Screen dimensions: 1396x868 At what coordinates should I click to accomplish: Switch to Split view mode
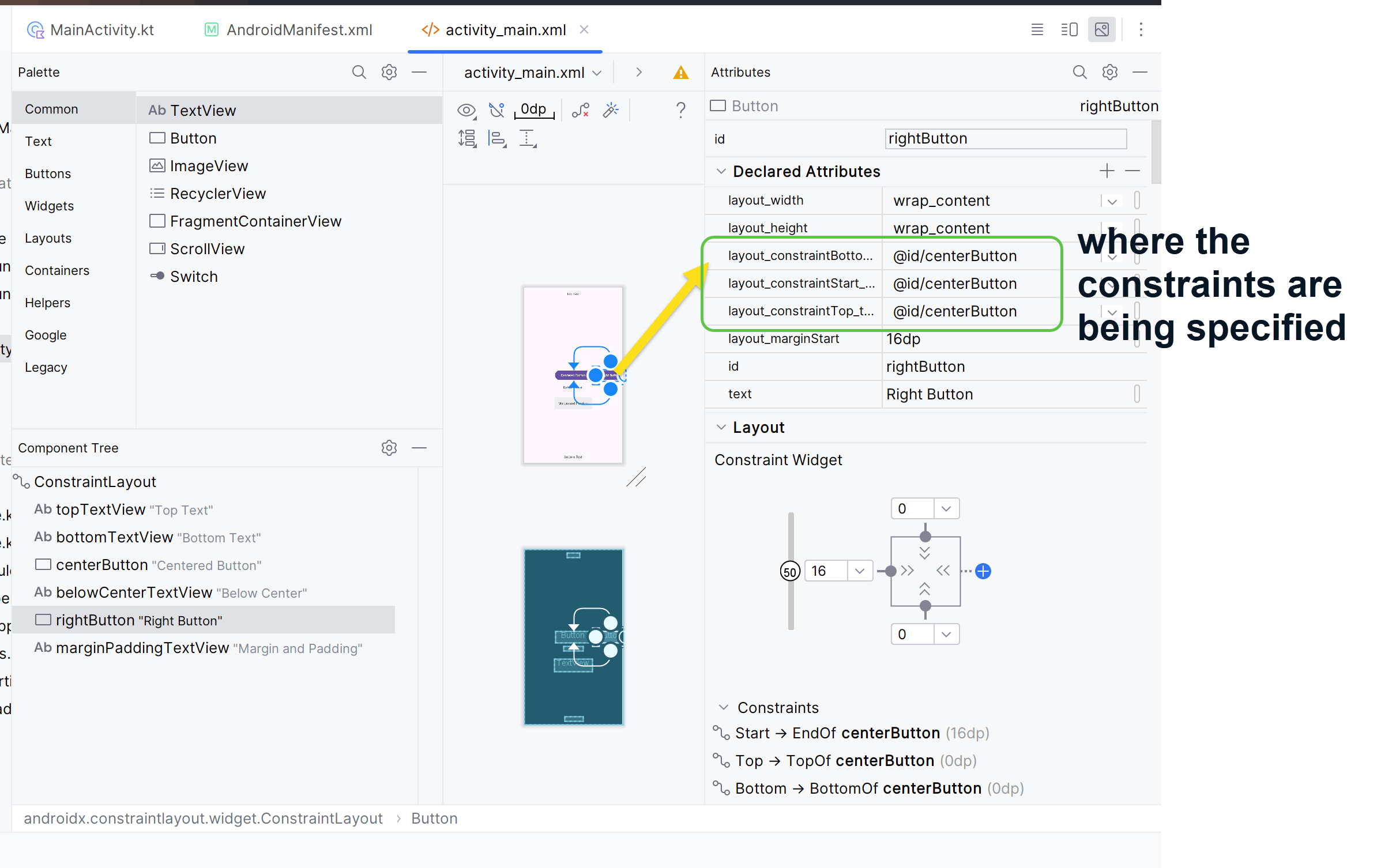[x=1069, y=29]
